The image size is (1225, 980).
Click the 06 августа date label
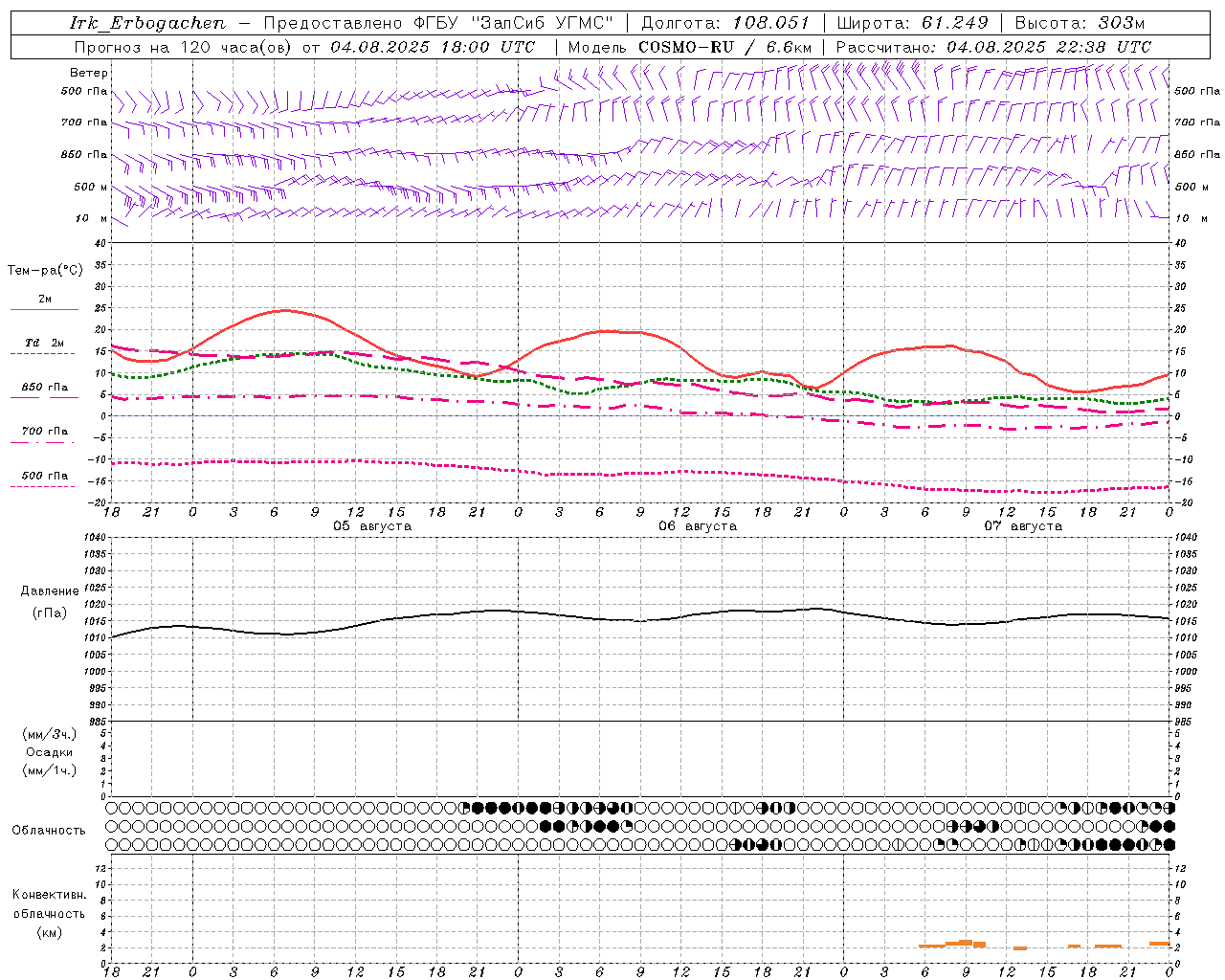698,526
